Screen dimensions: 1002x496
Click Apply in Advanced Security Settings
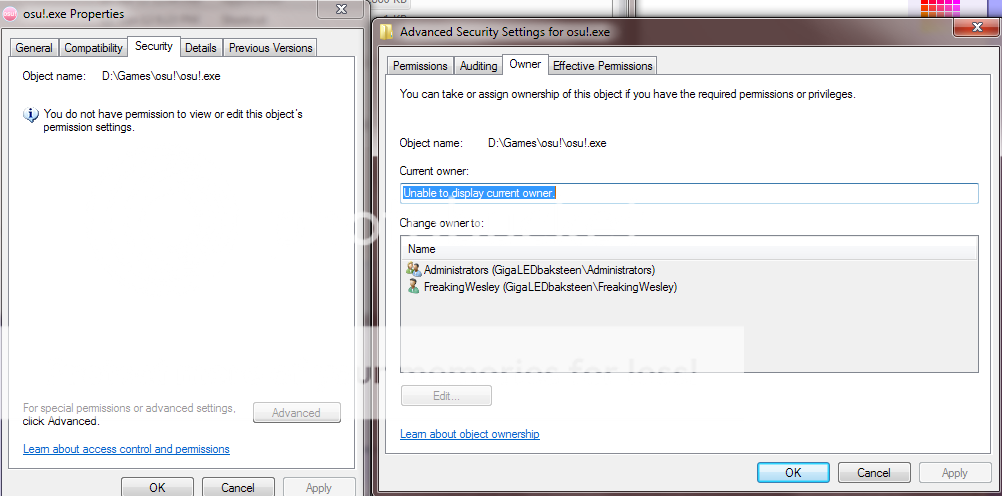[x=955, y=473]
